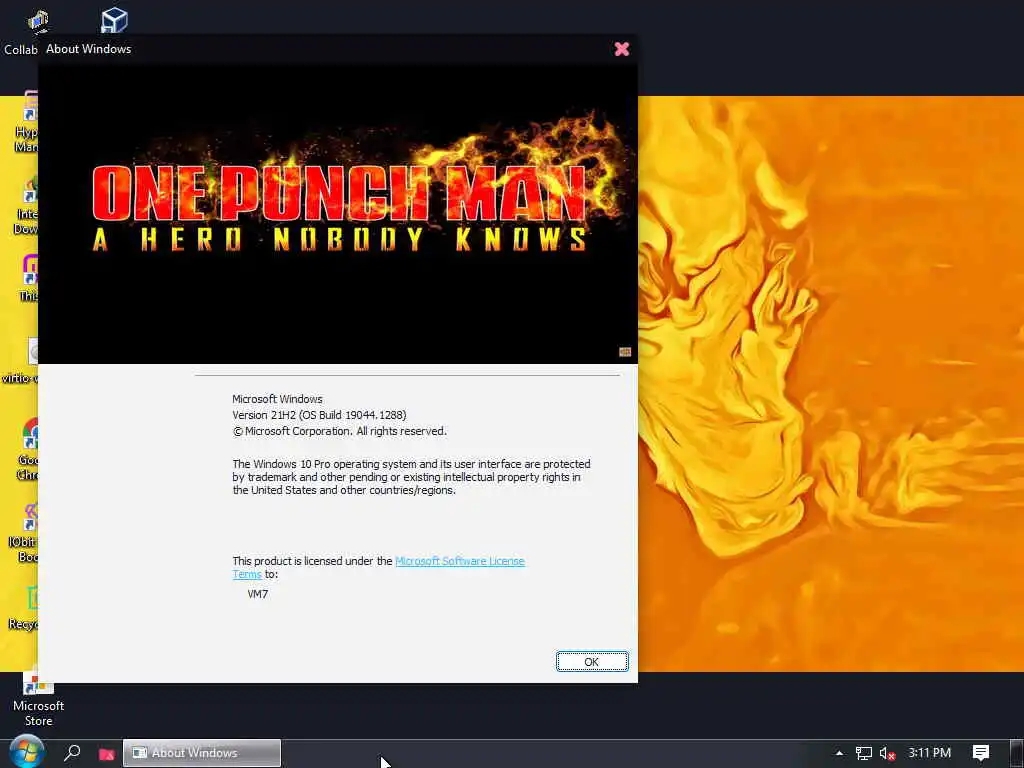1024x768 pixels.
Task: Open network status tray icon
Action: (x=863, y=753)
